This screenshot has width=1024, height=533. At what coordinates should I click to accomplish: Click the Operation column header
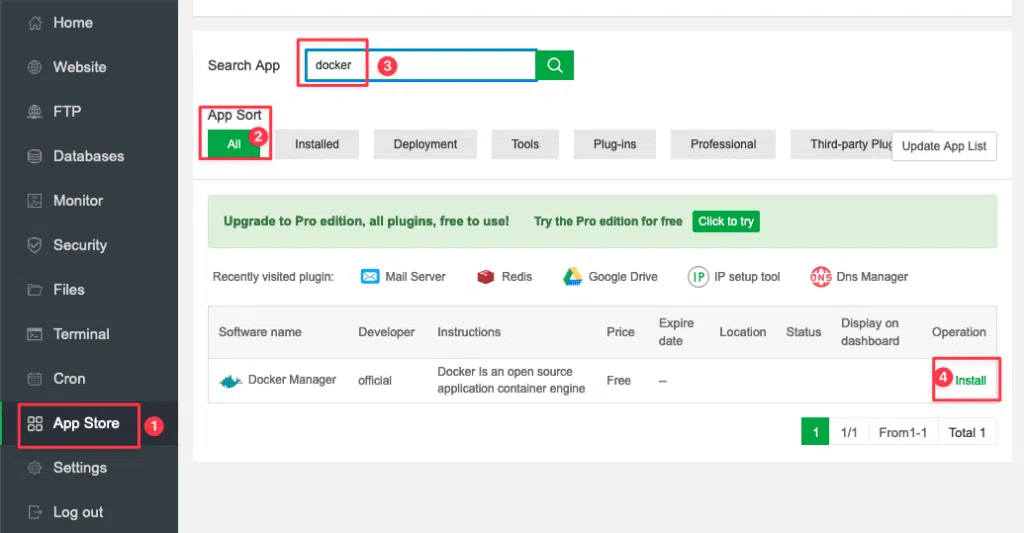tap(959, 332)
